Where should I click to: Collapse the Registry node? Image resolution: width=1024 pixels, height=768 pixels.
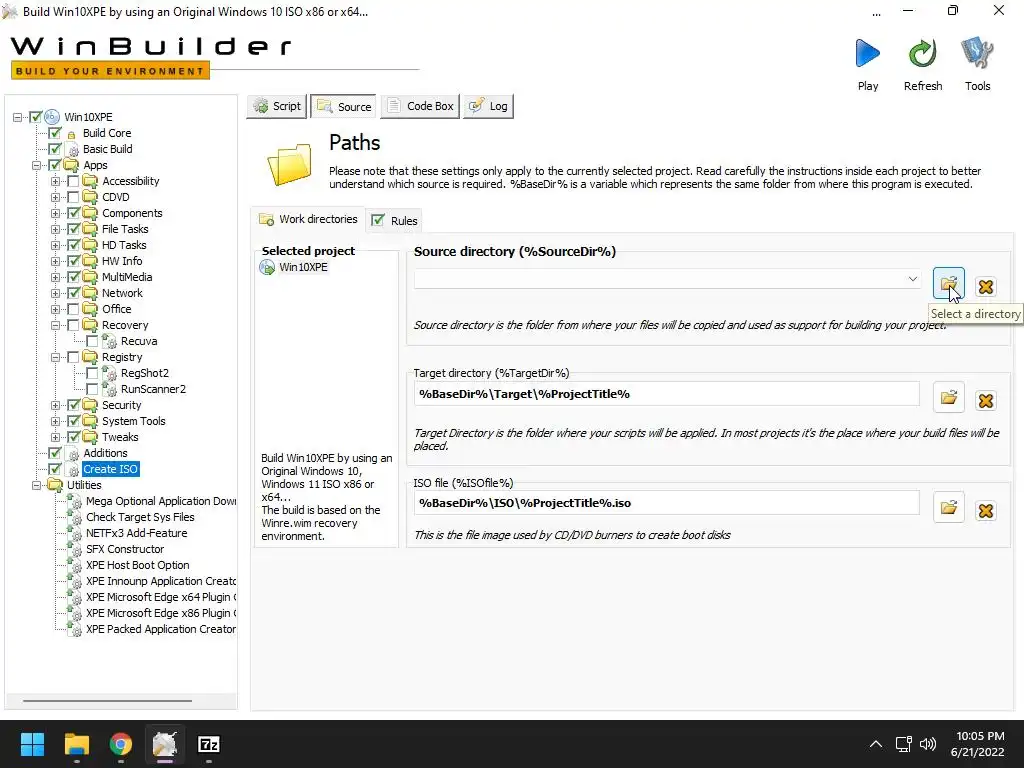[x=56, y=357]
